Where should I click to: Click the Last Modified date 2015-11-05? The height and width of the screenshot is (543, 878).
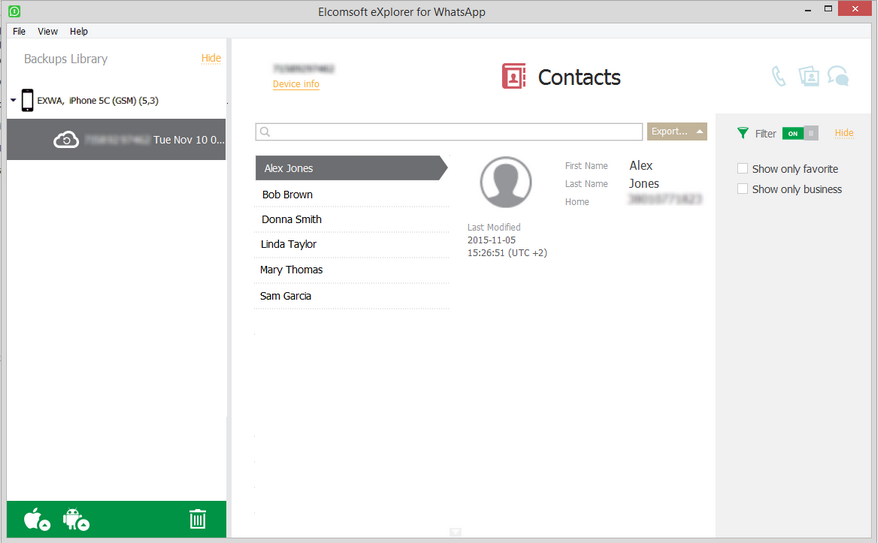(x=492, y=240)
